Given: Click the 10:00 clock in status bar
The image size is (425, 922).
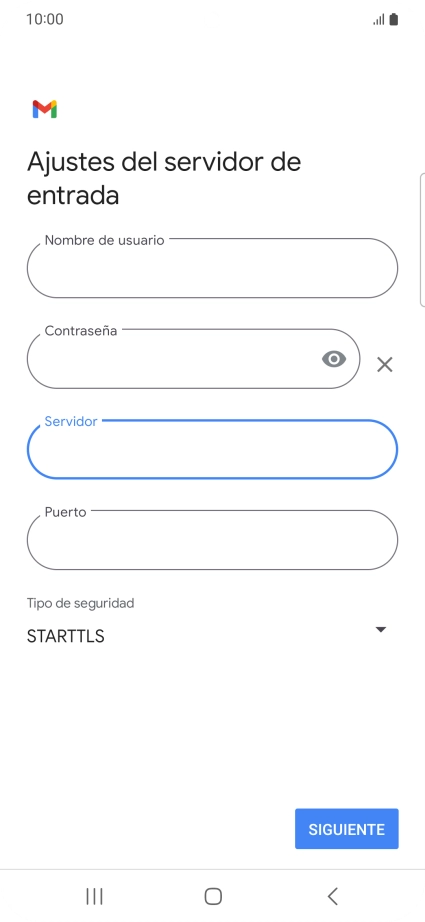Looking at the screenshot, I should 45,19.
